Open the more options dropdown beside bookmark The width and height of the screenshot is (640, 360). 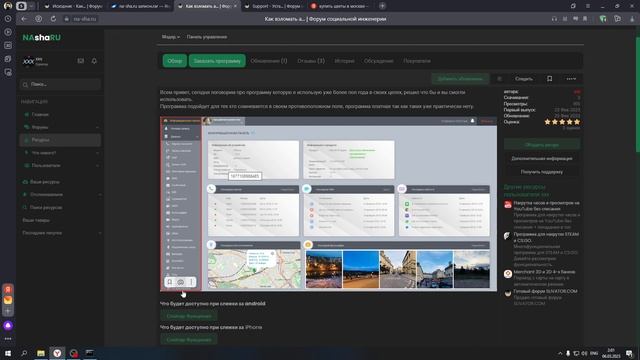pyautogui.click(x=571, y=79)
